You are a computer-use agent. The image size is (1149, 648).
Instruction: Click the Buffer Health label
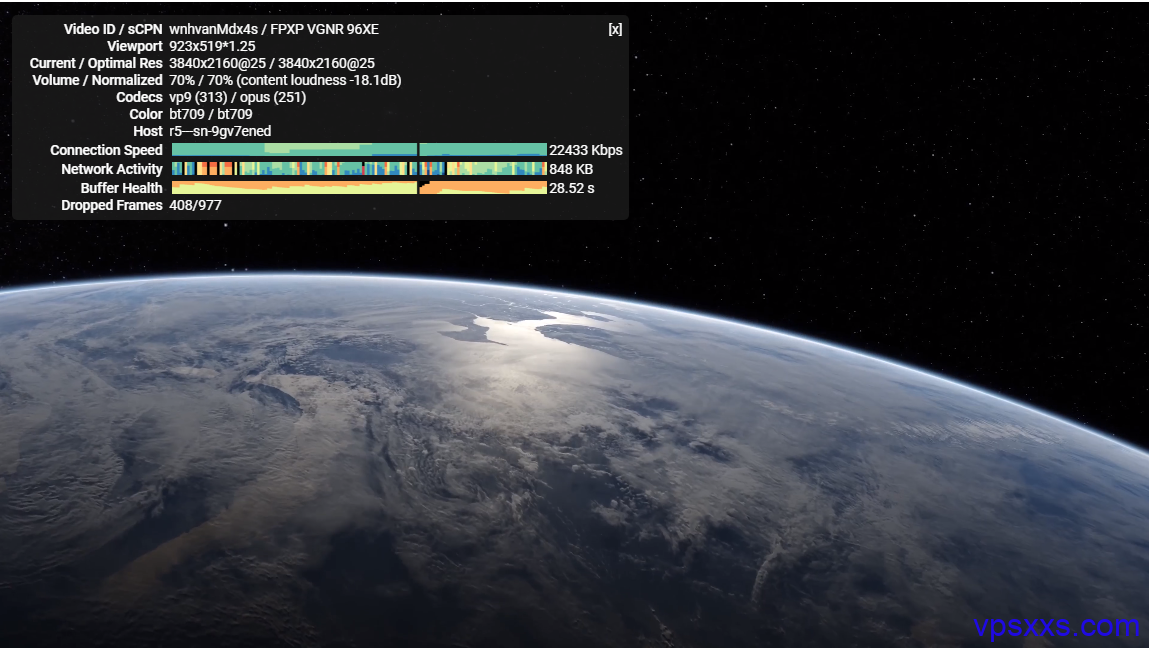[x=122, y=188]
